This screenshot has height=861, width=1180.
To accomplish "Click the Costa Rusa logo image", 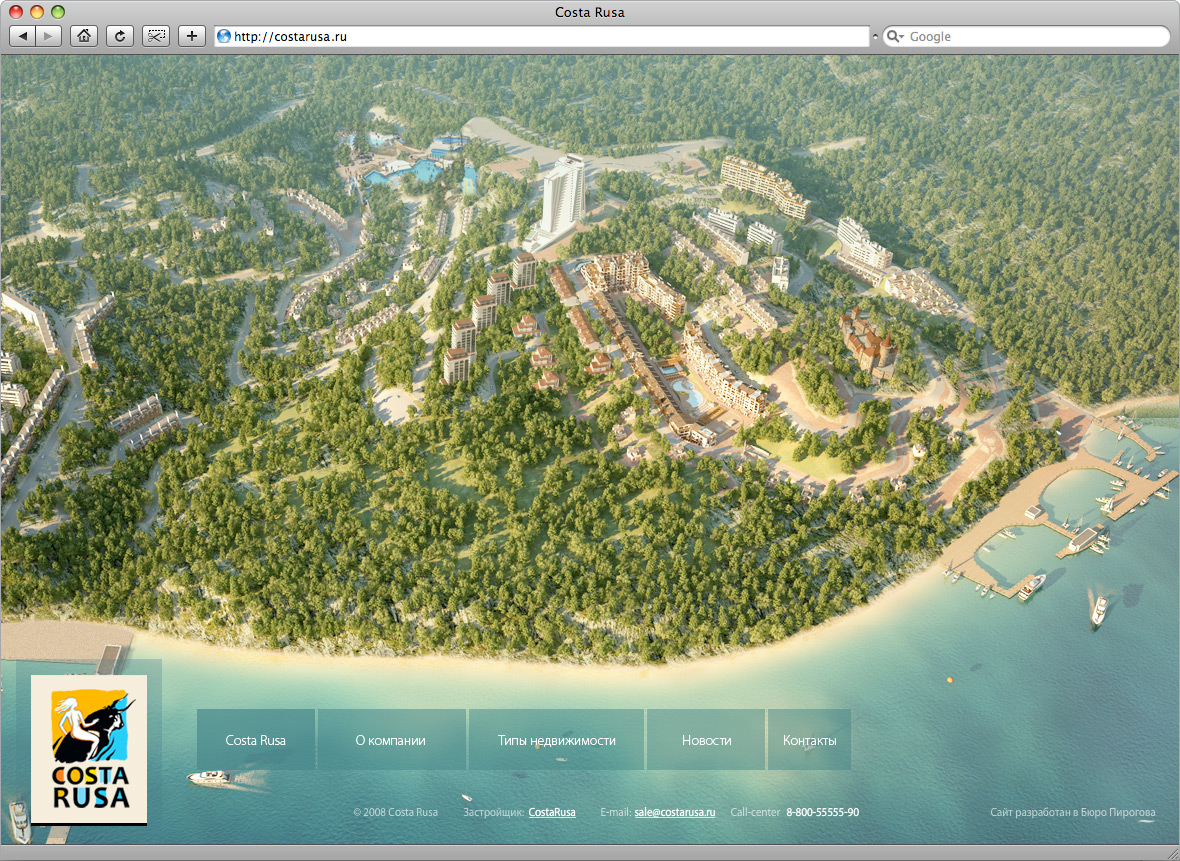I will click(x=89, y=748).
